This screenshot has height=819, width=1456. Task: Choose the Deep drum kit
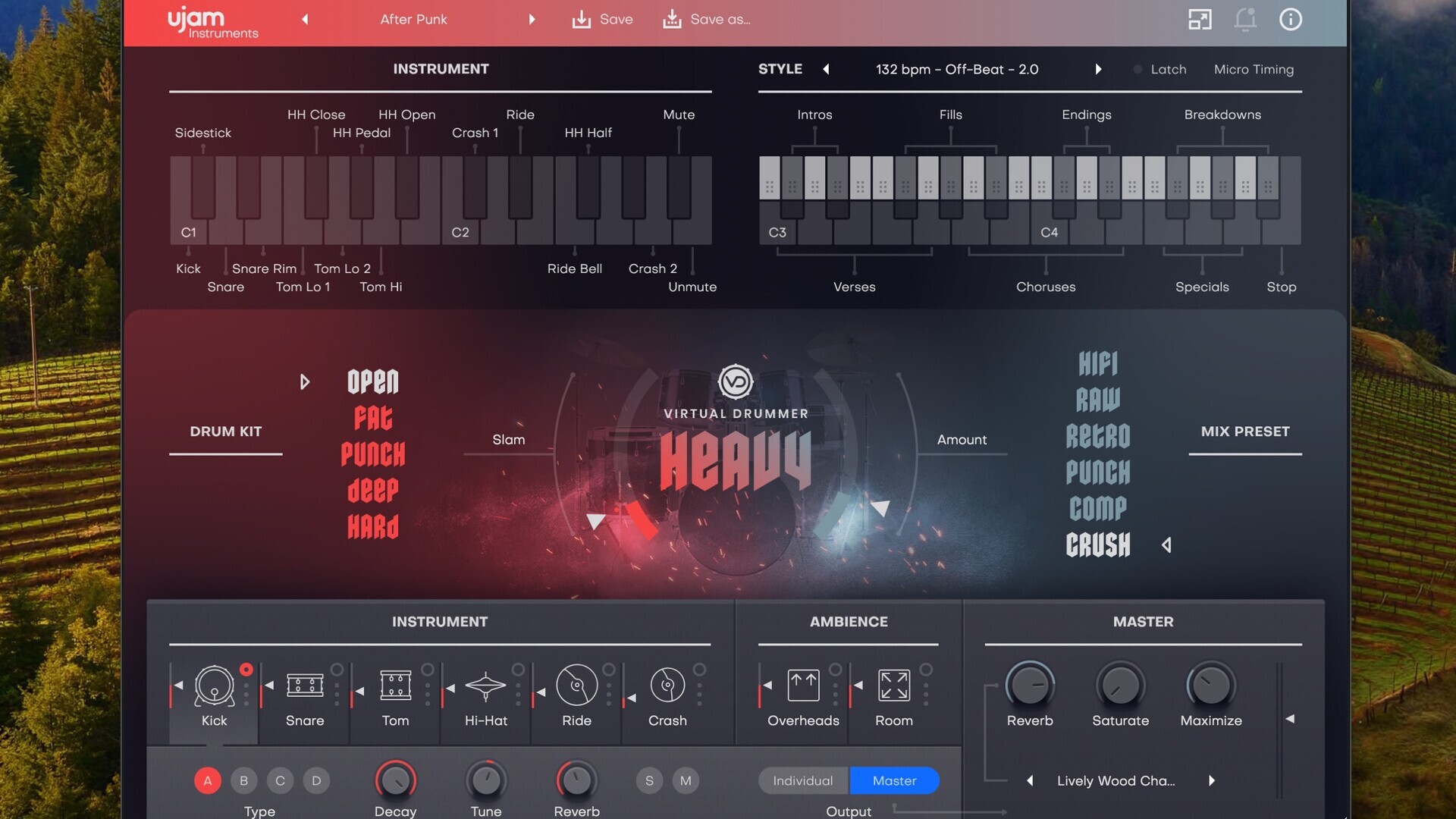[372, 491]
